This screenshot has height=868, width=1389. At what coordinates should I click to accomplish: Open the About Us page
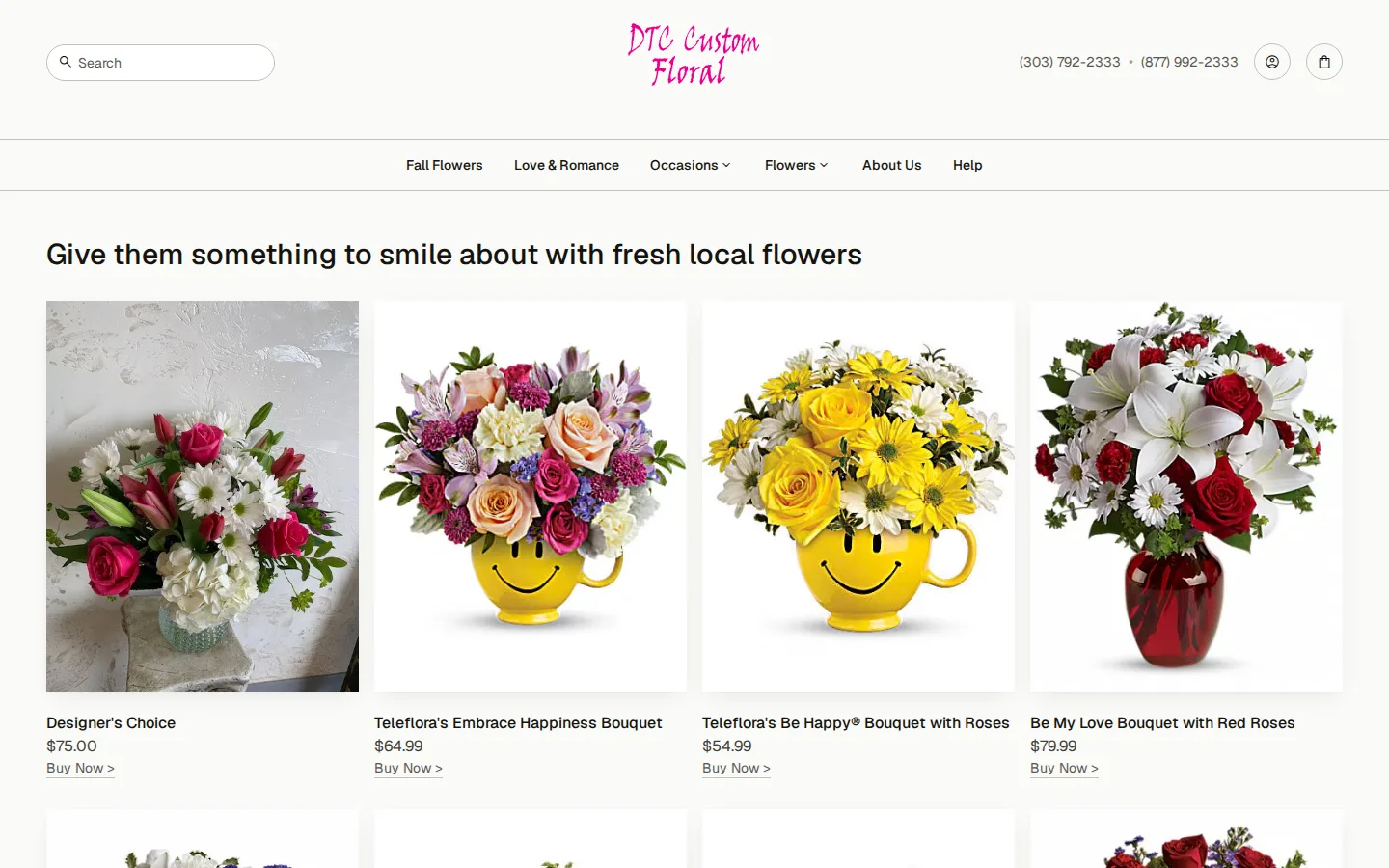892,165
